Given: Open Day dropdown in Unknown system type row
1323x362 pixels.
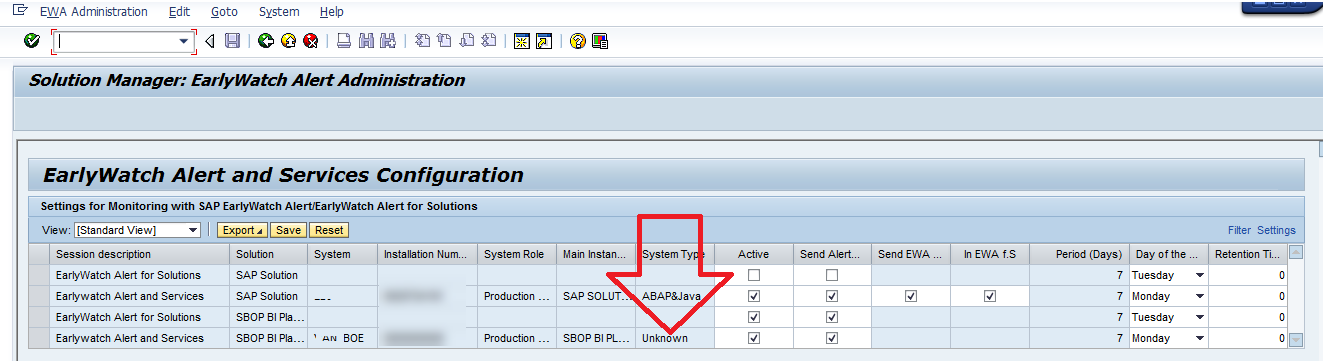Looking at the screenshot, I should click(x=1200, y=338).
